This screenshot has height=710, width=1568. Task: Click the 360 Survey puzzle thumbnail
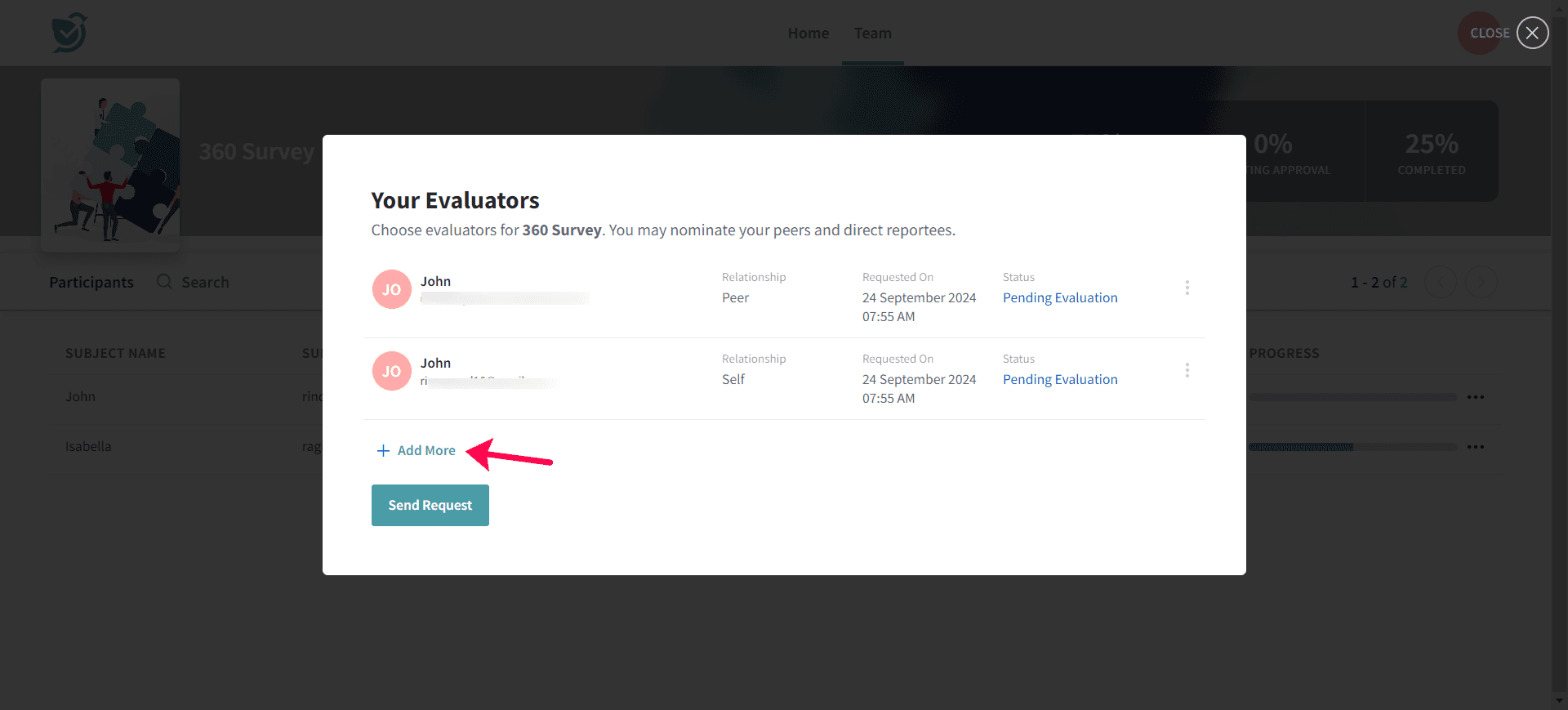tap(110, 164)
